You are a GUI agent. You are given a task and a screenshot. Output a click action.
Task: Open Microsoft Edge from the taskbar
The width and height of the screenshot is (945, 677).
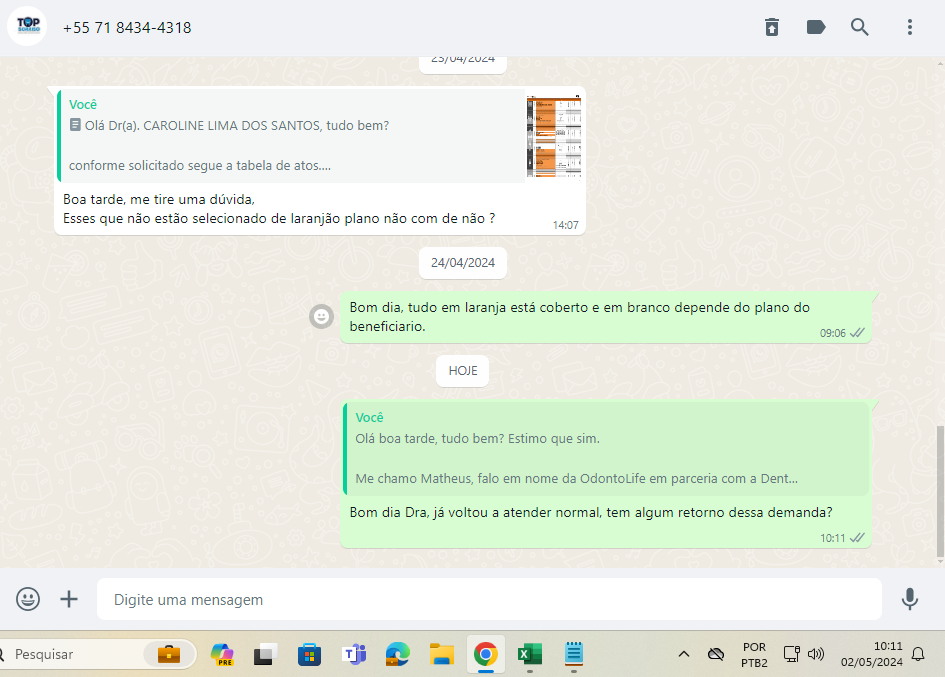(398, 655)
